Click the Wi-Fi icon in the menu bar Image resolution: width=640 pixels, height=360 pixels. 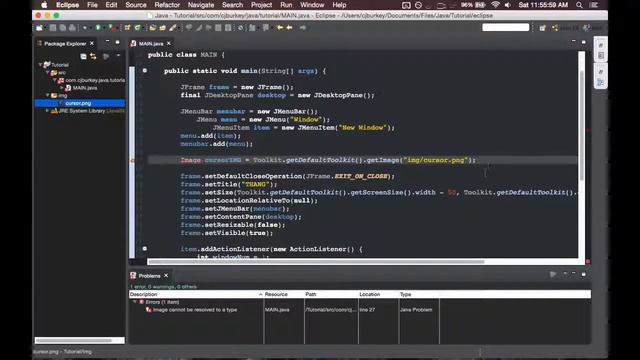click(495, 5)
